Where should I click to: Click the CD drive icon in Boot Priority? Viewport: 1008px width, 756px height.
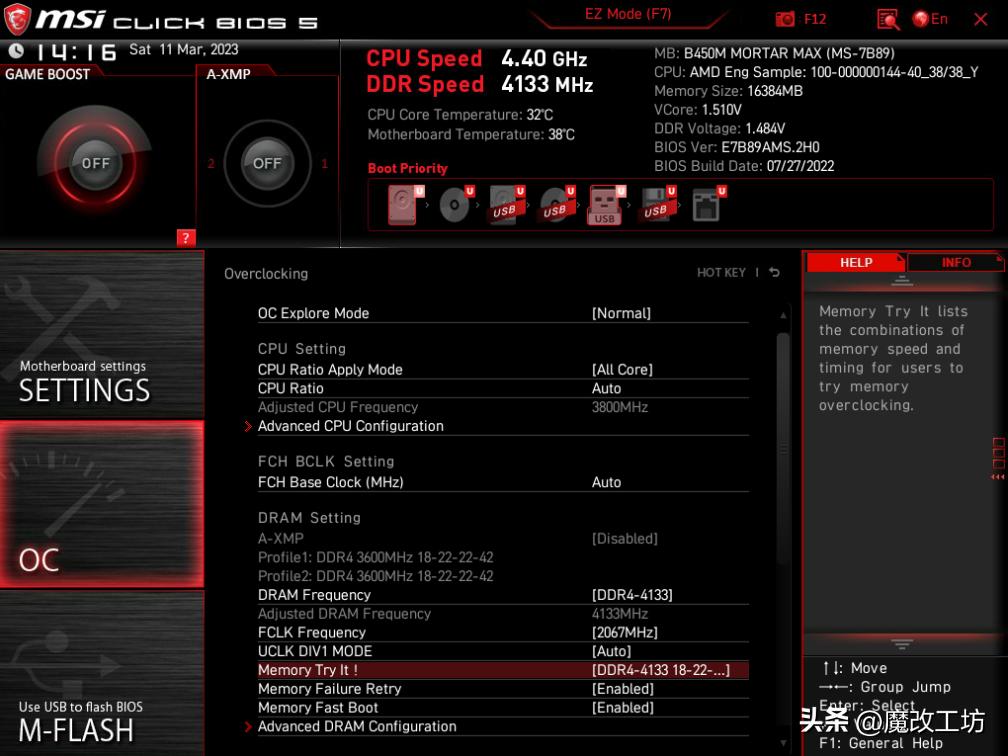point(455,203)
